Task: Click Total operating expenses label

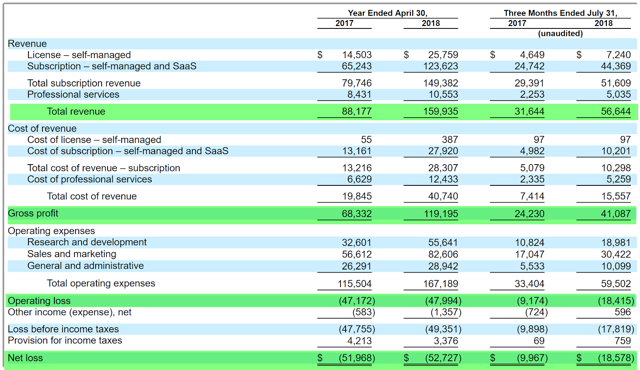Action: pos(101,284)
